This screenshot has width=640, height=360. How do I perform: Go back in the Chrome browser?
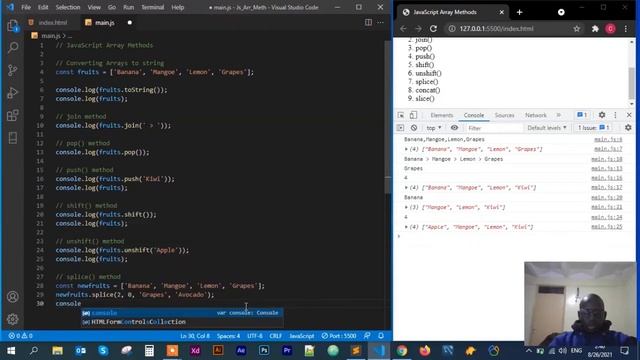(403, 29)
